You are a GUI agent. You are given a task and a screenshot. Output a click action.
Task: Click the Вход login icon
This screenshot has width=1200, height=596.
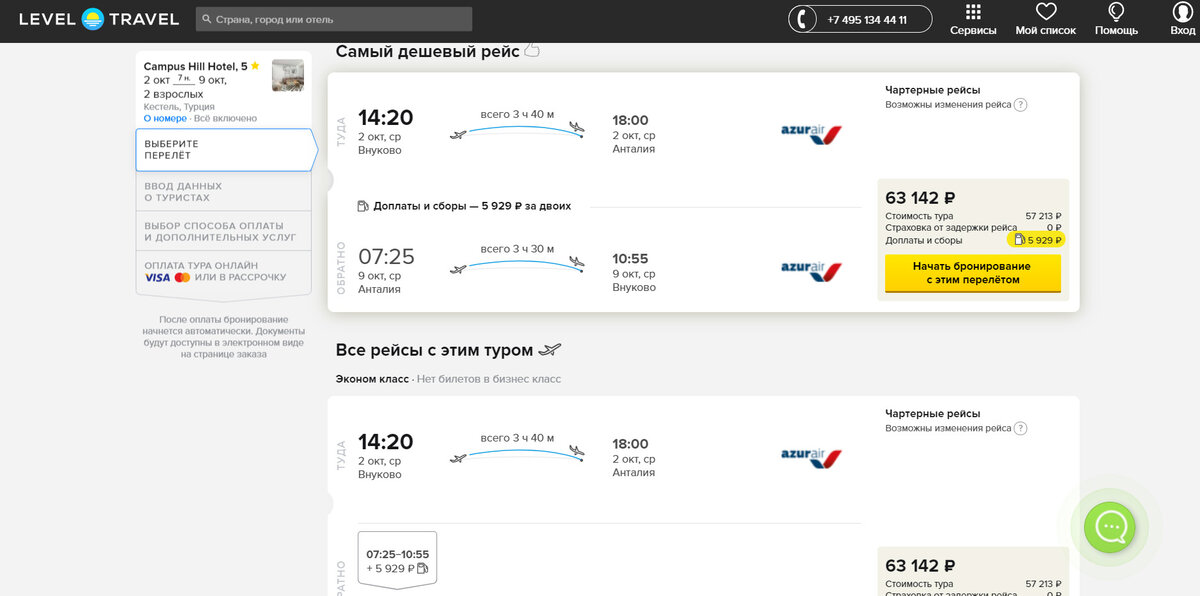tap(1183, 13)
